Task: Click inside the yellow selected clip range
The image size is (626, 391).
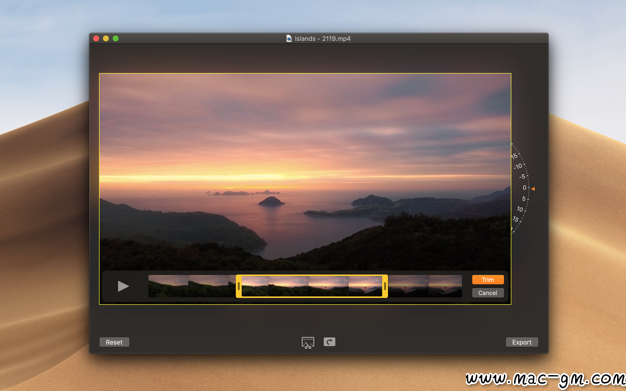Action: pos(312,286)
